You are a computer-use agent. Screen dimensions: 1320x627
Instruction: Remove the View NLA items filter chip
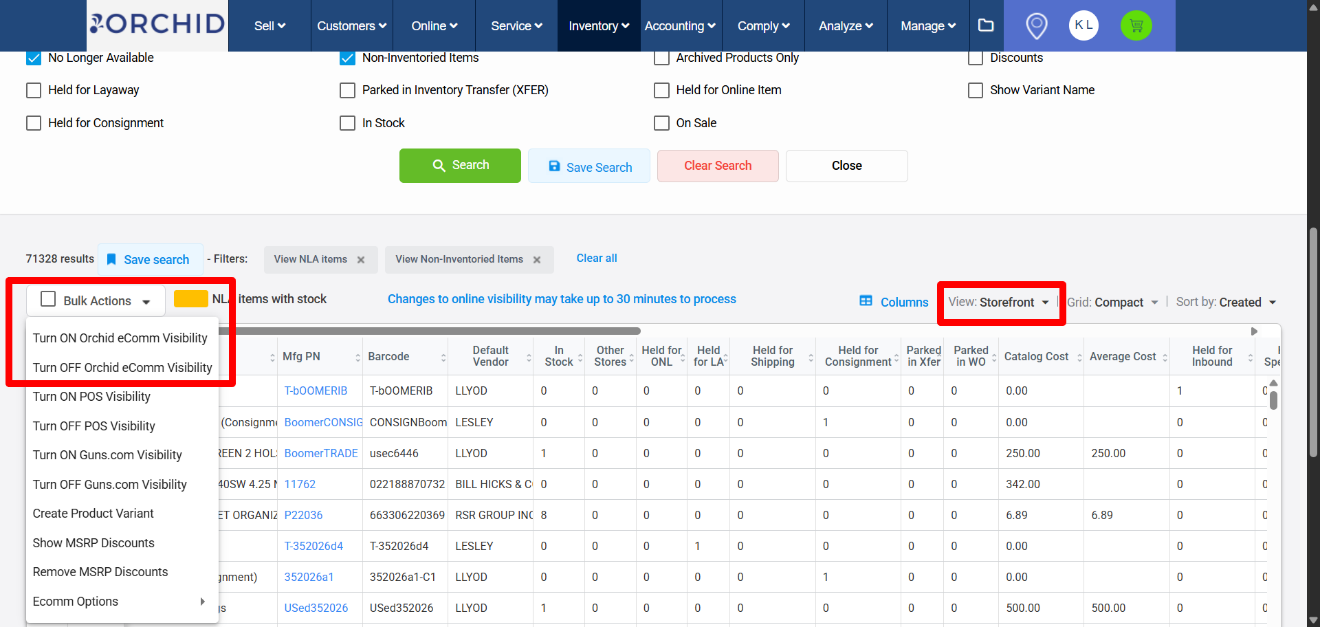(x=361, y=260)
